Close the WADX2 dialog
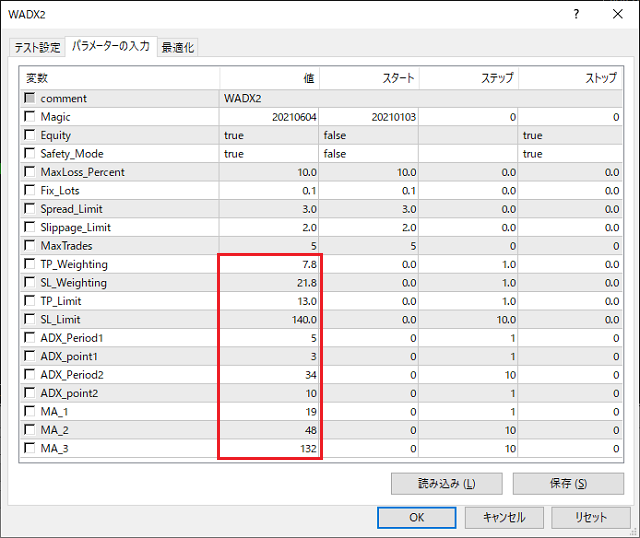 [618, 14]
